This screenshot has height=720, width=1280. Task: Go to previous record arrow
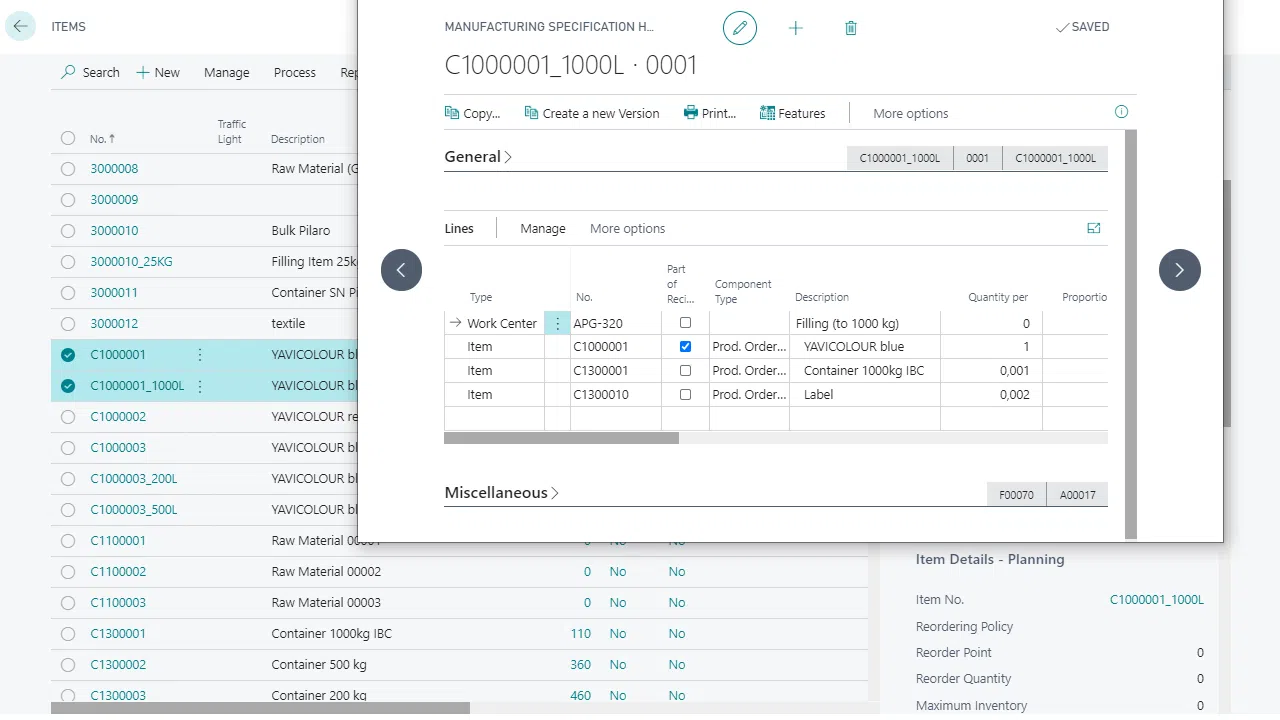401,270
